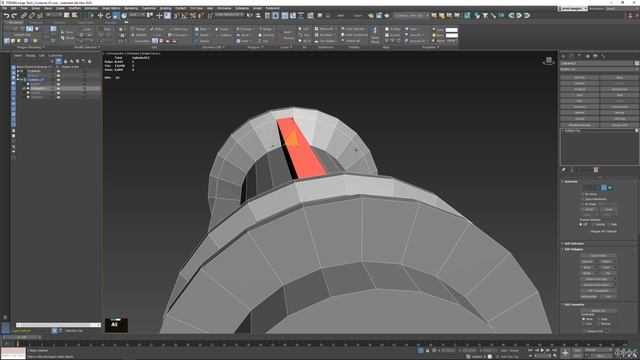Collapse the Selection rollout

click(571, 182)
